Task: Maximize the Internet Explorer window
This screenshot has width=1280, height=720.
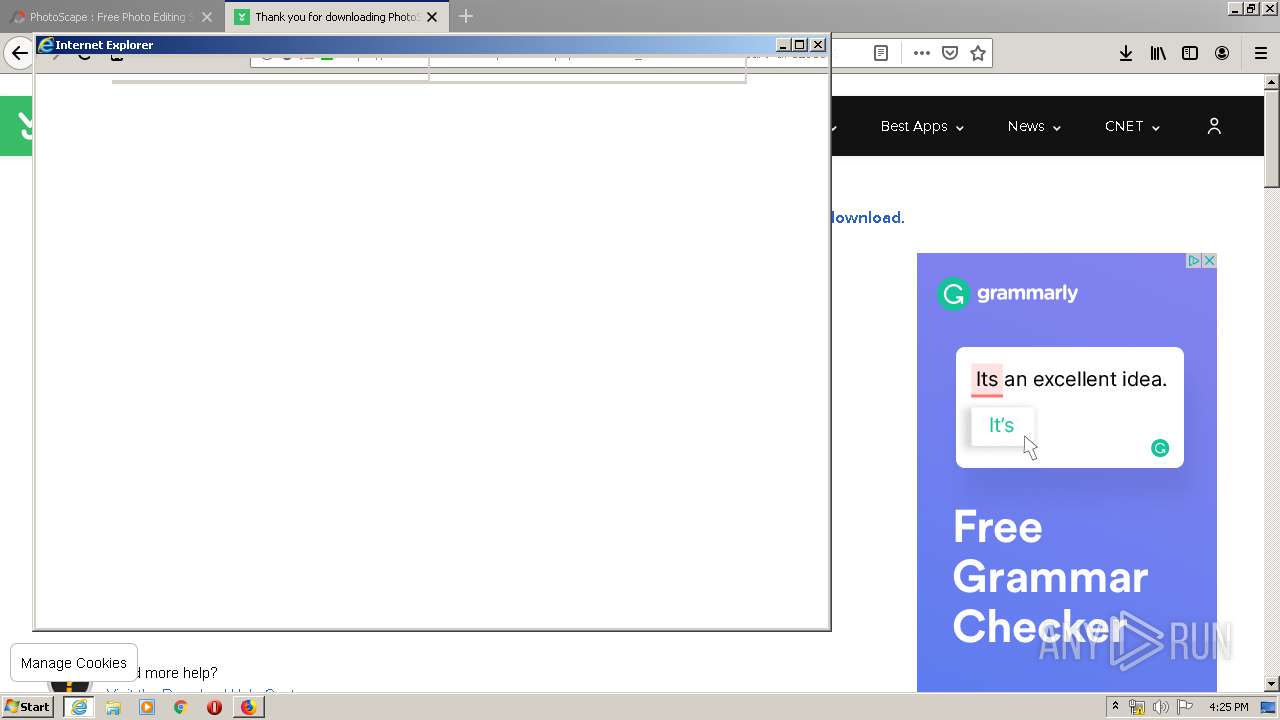Action: 799,45
